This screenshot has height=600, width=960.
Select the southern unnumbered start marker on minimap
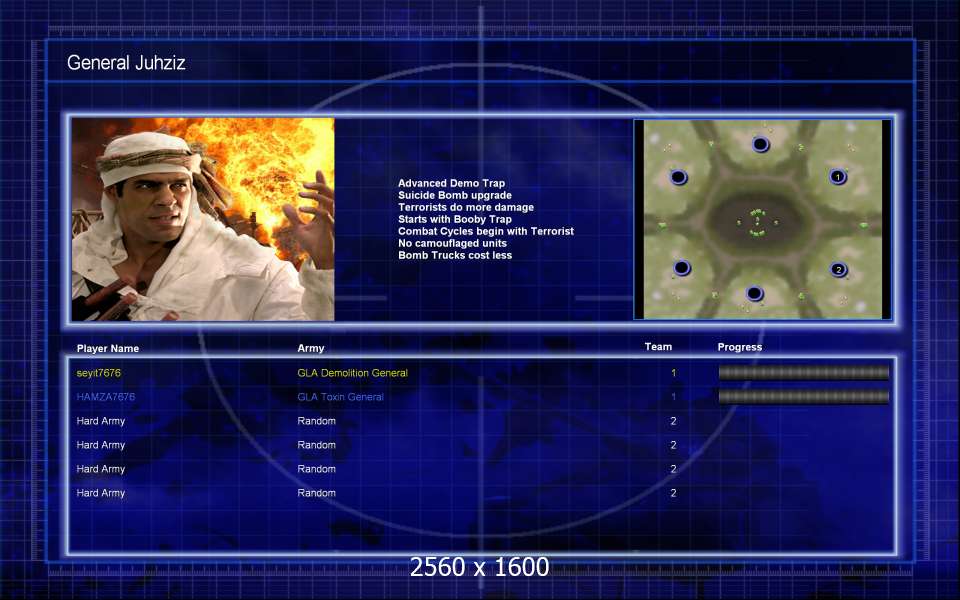coord(754,294)
